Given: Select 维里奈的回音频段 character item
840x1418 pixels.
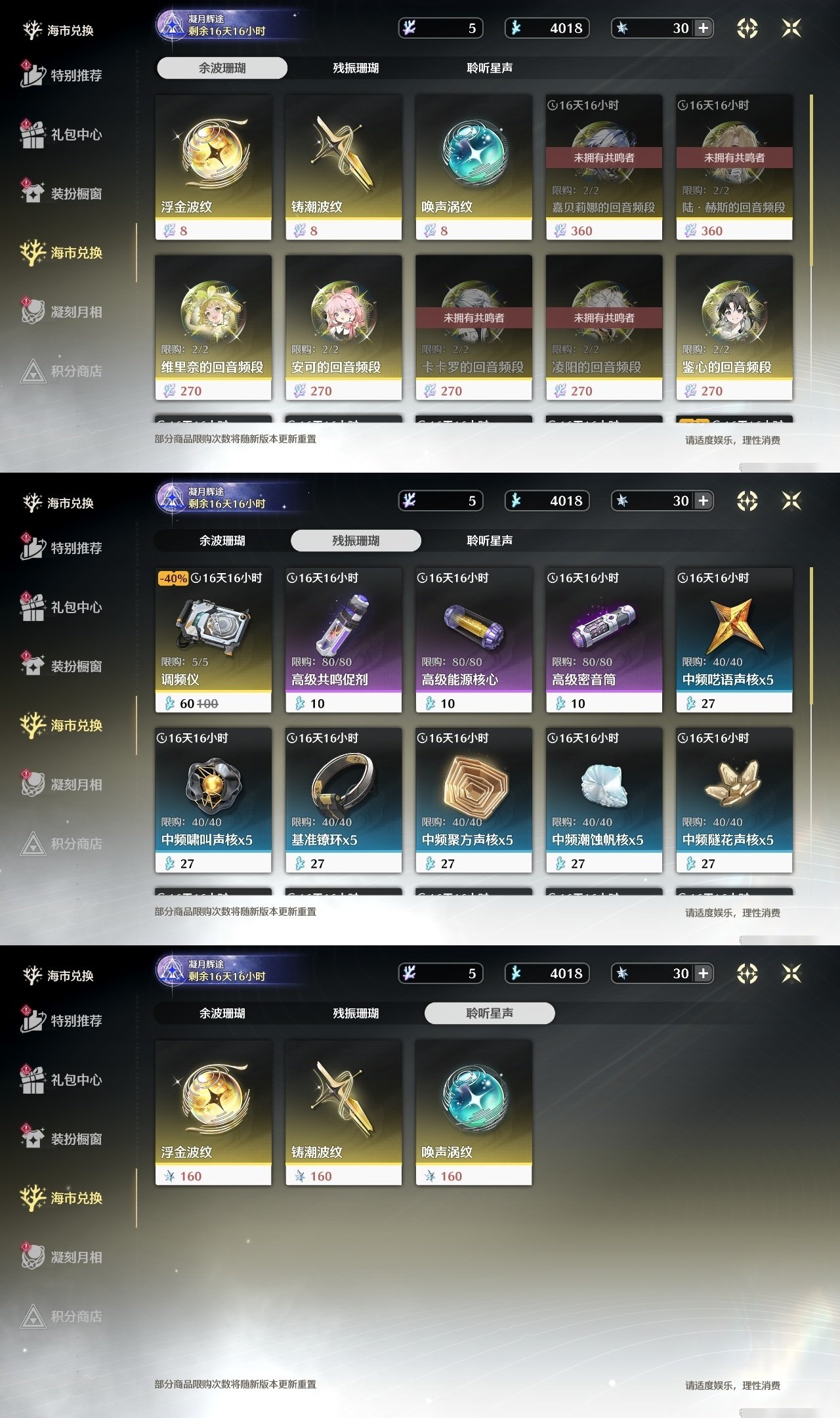Looking at the screenshot, I should pos(213,328).
